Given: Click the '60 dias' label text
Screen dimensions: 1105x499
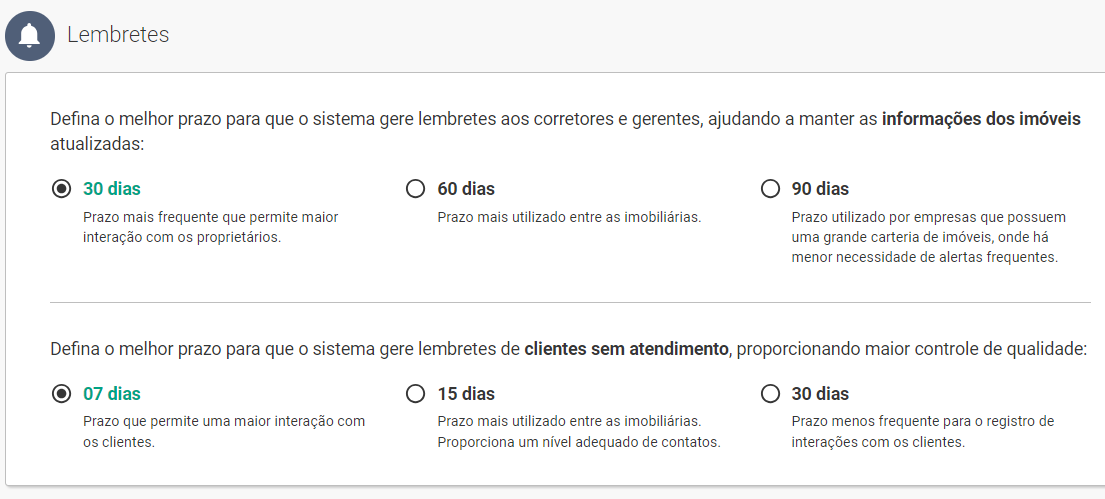Looking at the screenshot, I should (x=466, y=189).
